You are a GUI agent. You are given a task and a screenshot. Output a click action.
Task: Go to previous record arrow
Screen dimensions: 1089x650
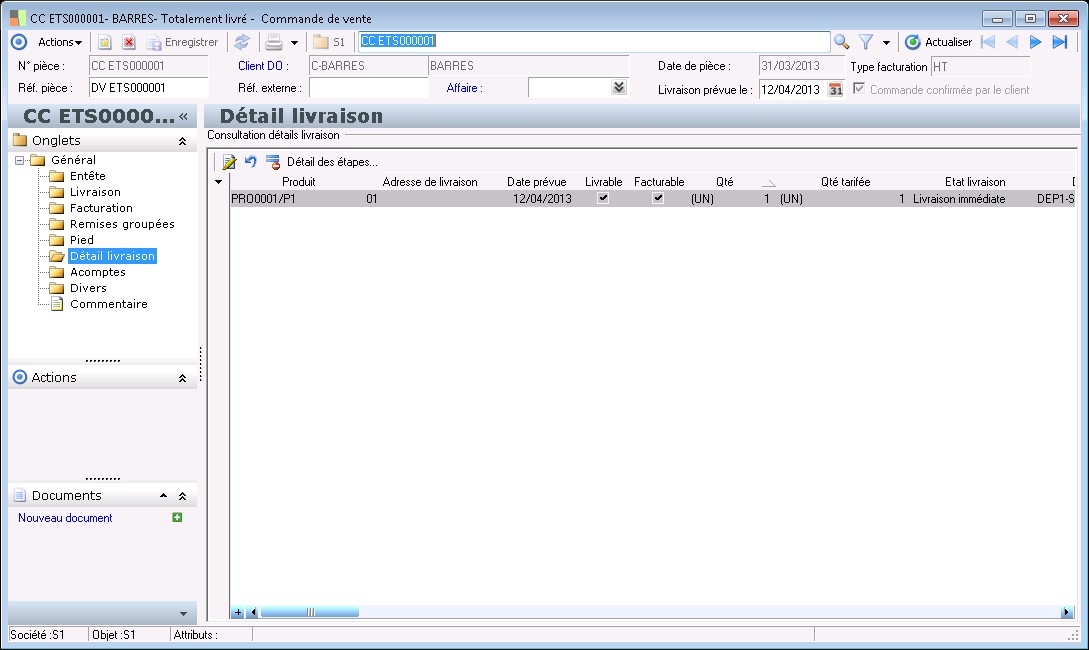tap(1012, 42)
